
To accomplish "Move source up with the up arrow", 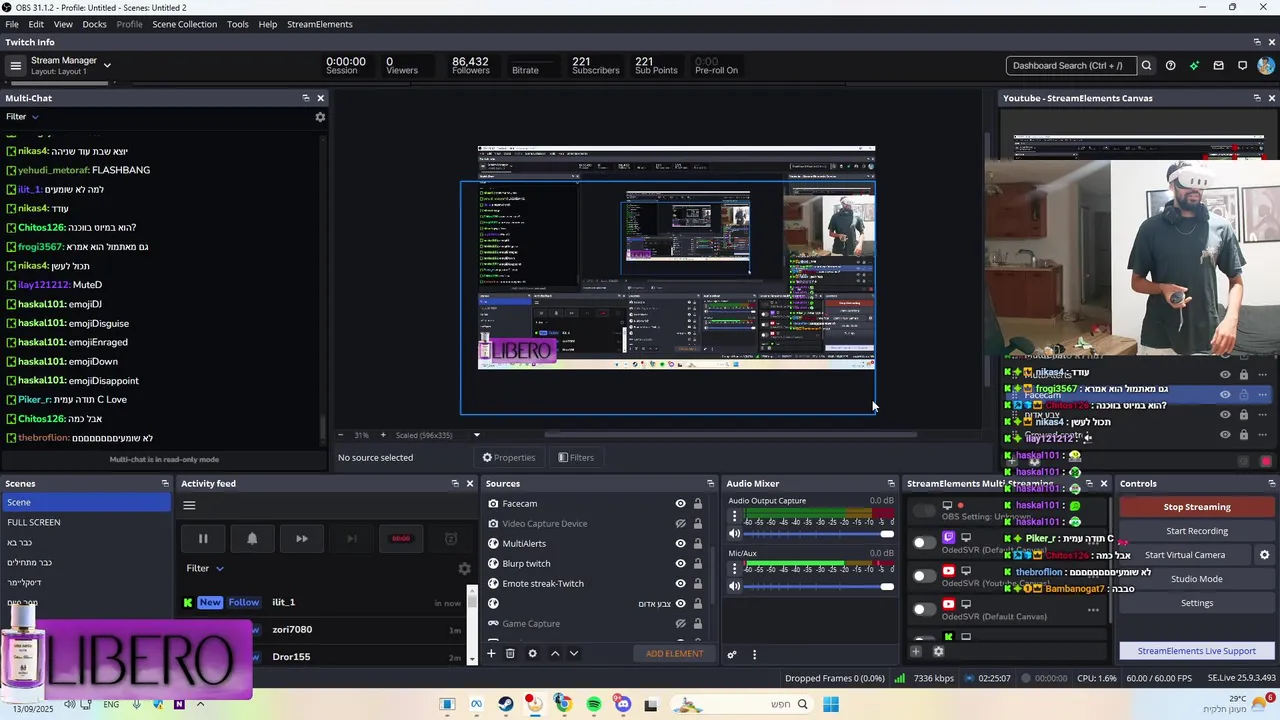I will pyautogui.click(x=555, y=654).
